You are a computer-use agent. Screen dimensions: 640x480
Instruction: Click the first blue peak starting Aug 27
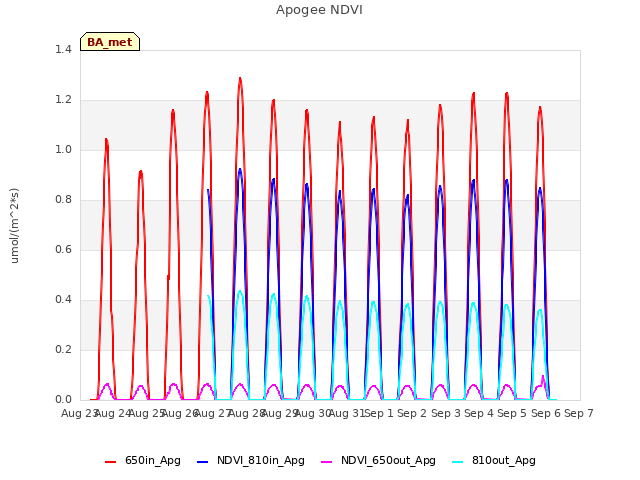point(208,190)
